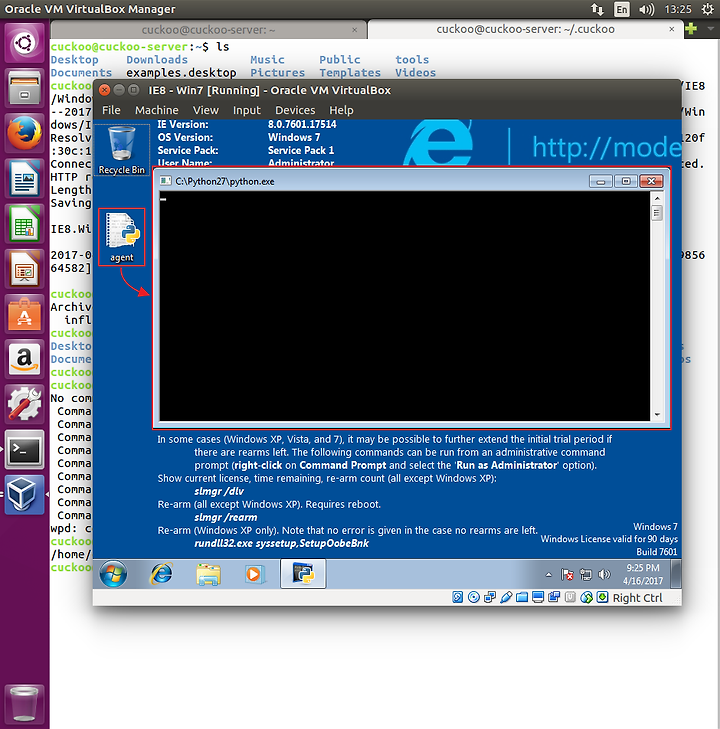
Task: Click the python.exe console scrollbar thumb
Action: coord(657,213)
